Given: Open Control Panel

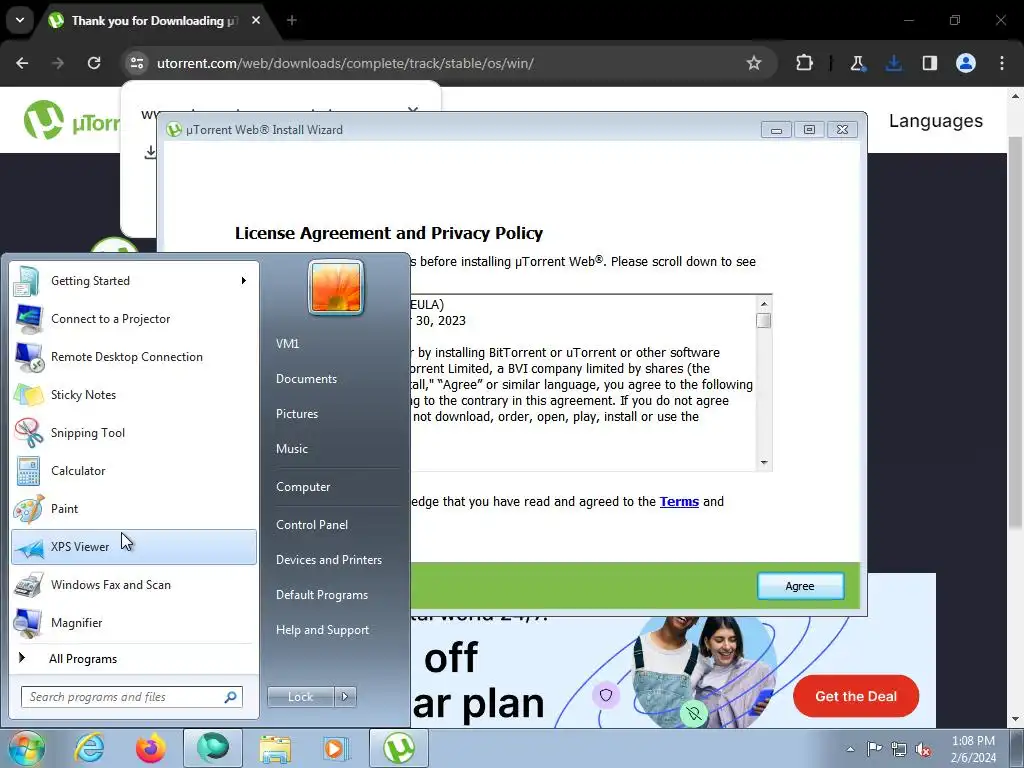Looking at the screenshot, I should pyautogui.click(x=312, y=525).
